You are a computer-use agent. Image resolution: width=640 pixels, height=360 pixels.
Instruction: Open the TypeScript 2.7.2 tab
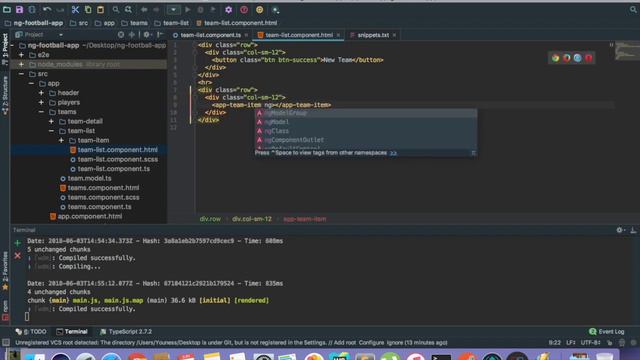[126, 331]
